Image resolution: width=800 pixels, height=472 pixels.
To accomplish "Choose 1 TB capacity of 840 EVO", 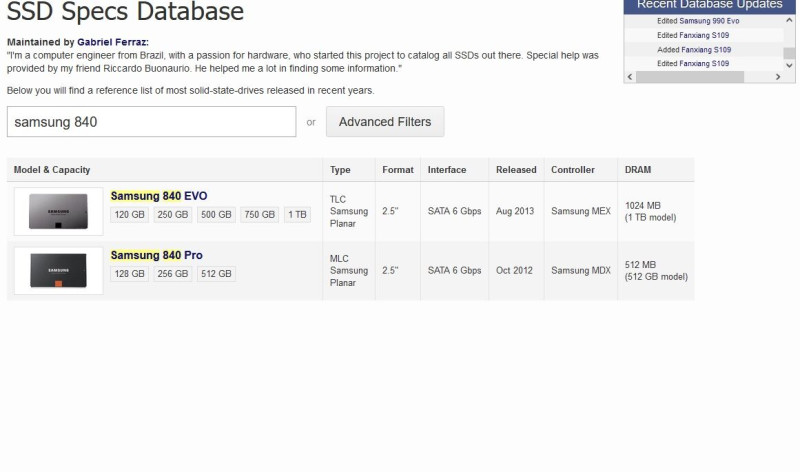I will click(297, 214).
